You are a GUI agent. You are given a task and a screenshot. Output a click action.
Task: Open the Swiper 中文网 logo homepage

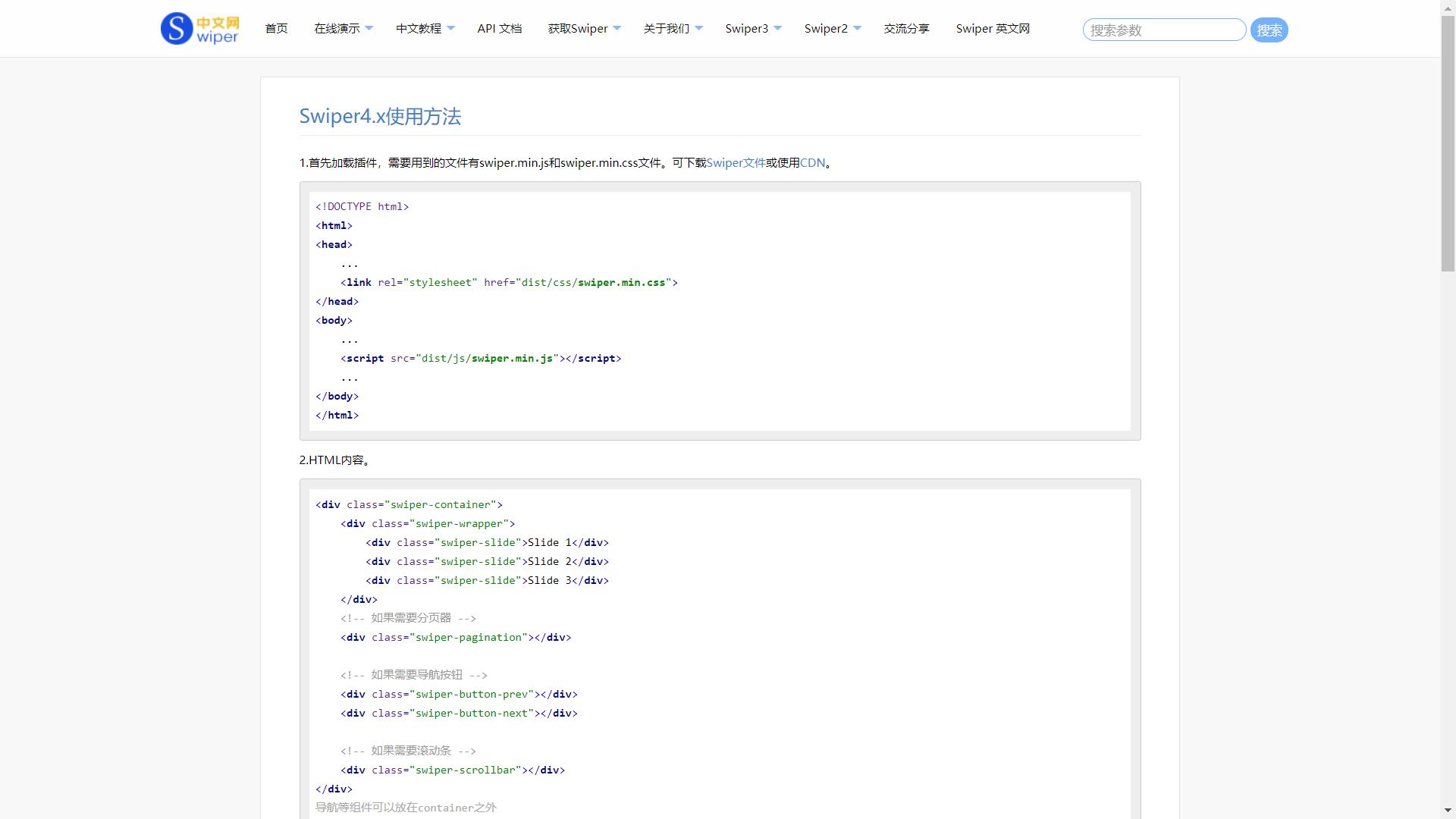[x=200, y=29]
